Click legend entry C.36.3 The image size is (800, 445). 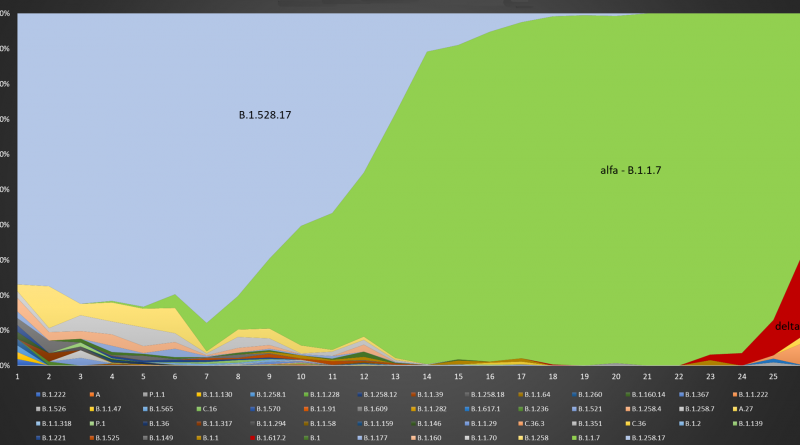pyautogui.click(x=531, y=424)
